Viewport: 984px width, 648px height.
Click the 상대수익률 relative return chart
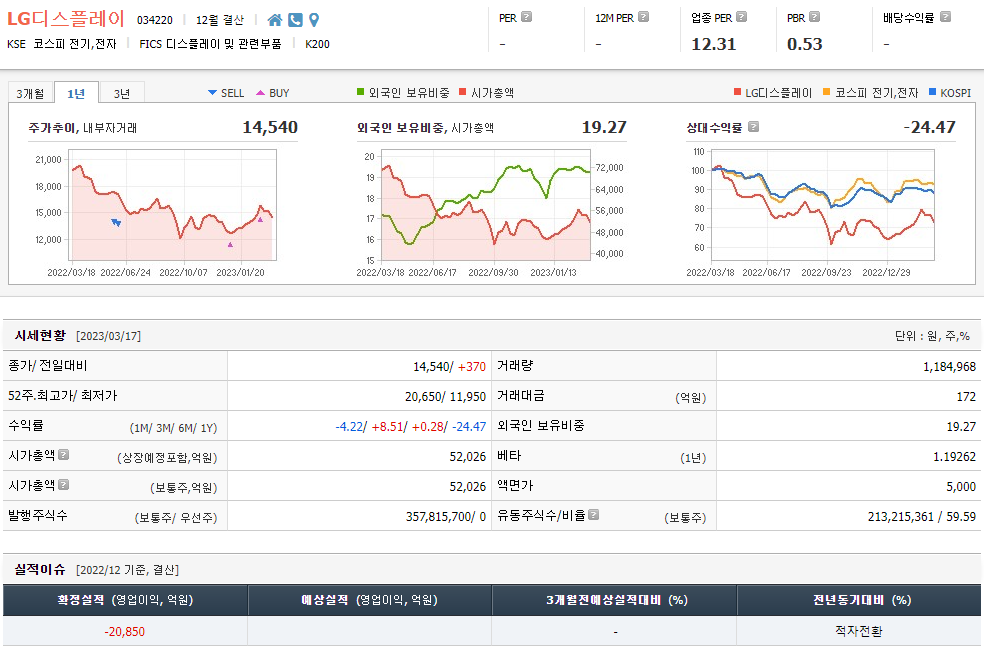(x=822, y=205)
